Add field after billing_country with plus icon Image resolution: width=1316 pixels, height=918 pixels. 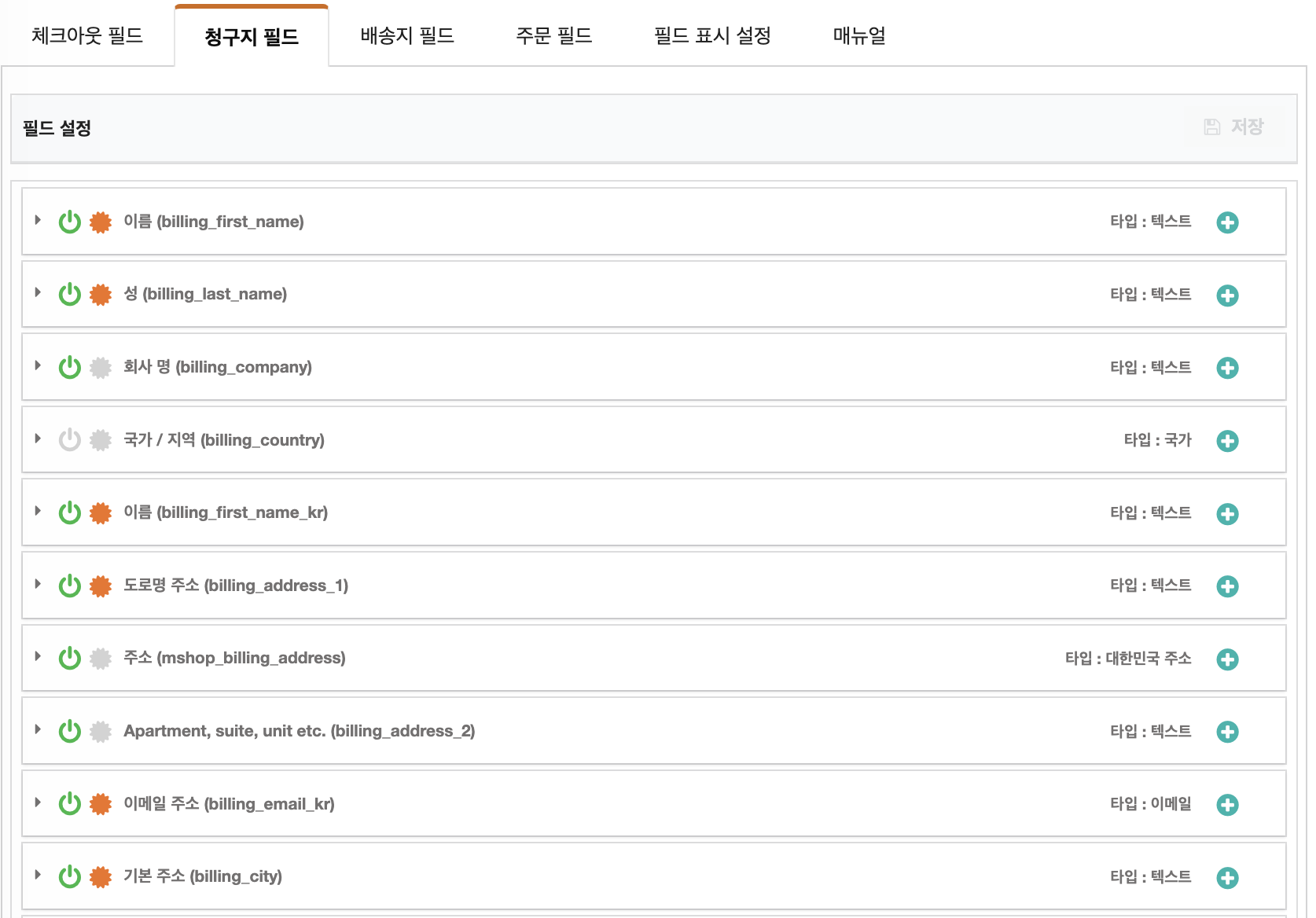coord(1227,441)
